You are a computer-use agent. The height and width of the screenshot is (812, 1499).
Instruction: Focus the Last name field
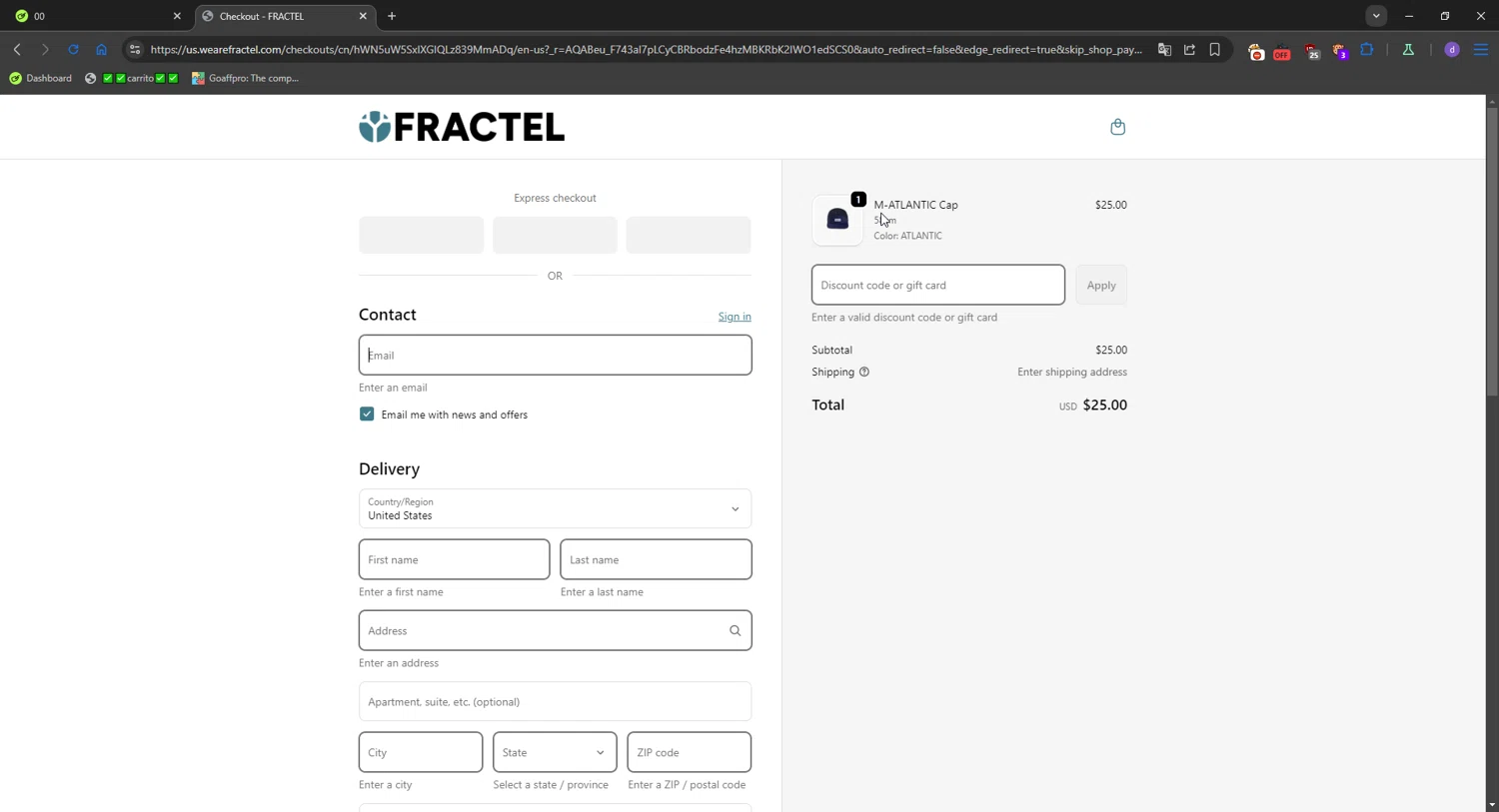656,559
